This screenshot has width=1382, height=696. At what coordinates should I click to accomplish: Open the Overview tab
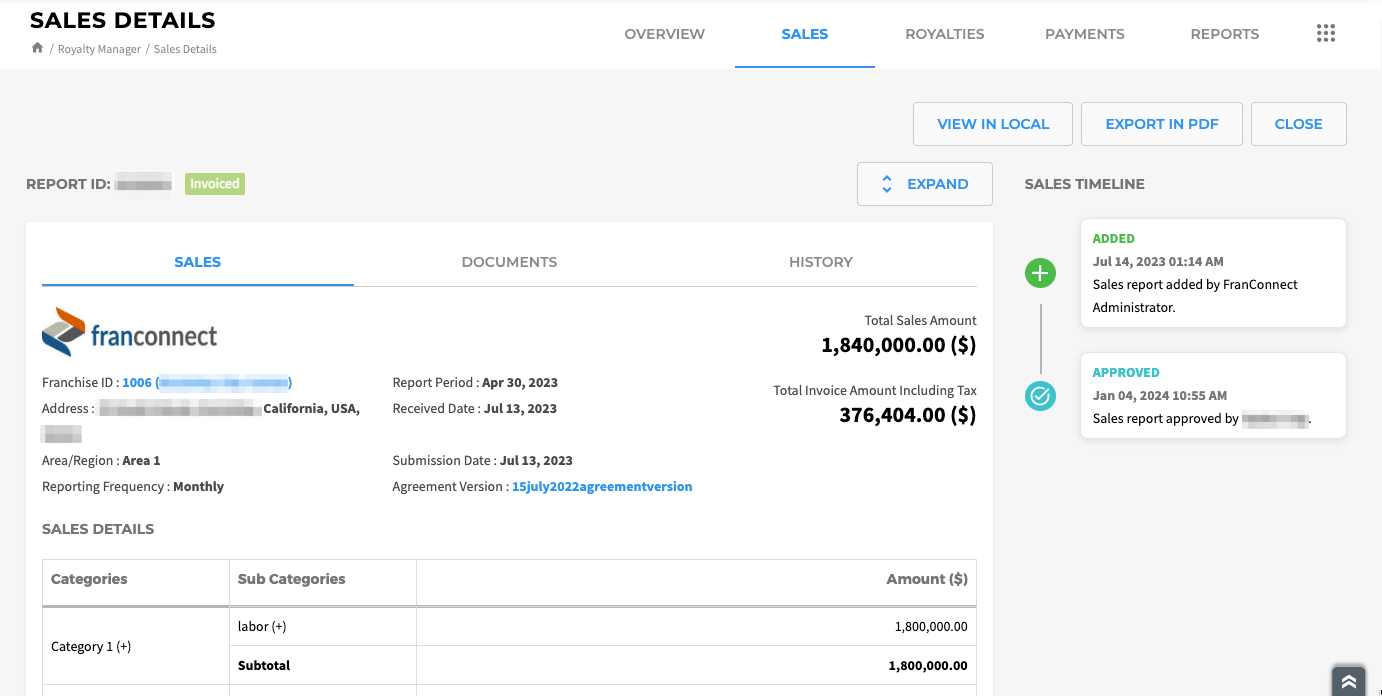[x=665, y=34]
